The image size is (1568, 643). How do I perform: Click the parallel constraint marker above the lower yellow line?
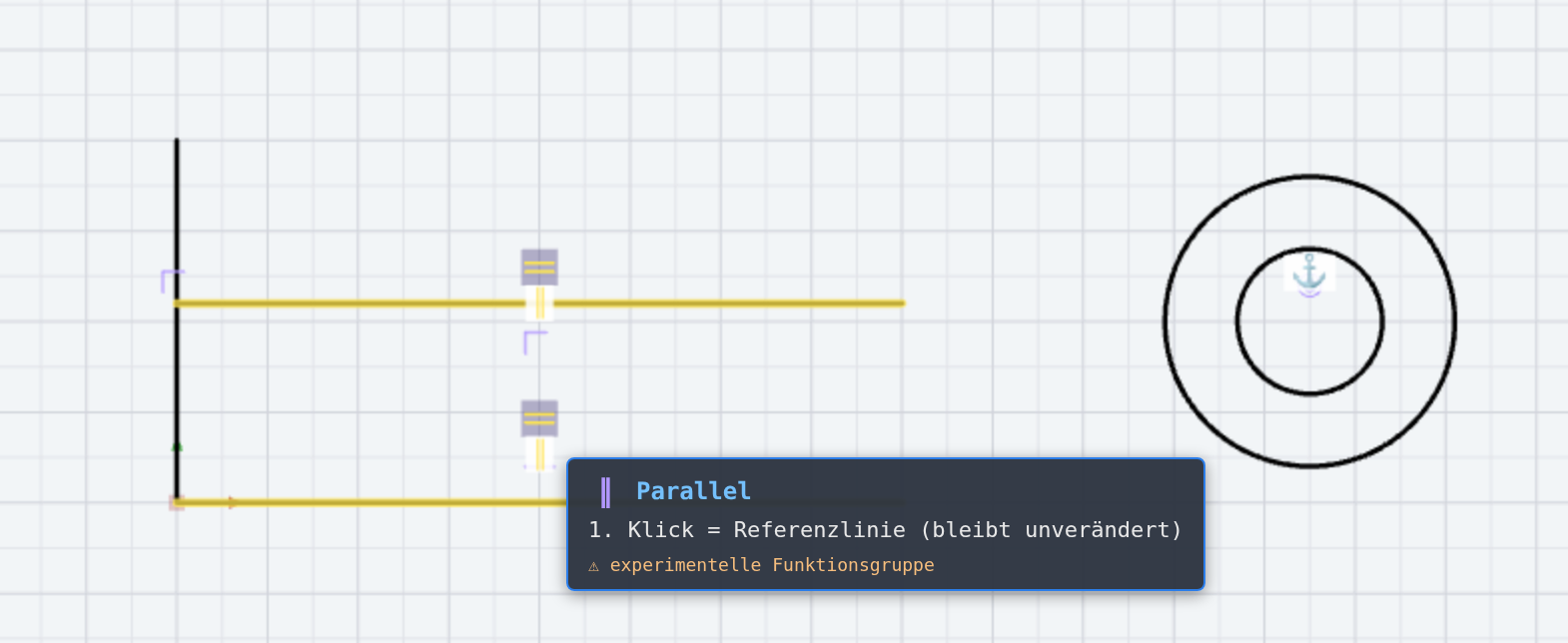pyautogui.click(x=539, y=454)
